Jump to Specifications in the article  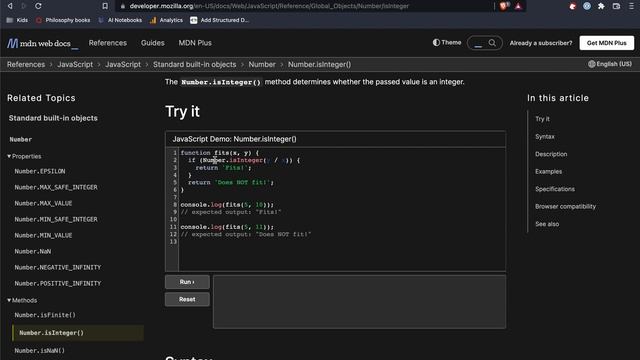point(555,189)
